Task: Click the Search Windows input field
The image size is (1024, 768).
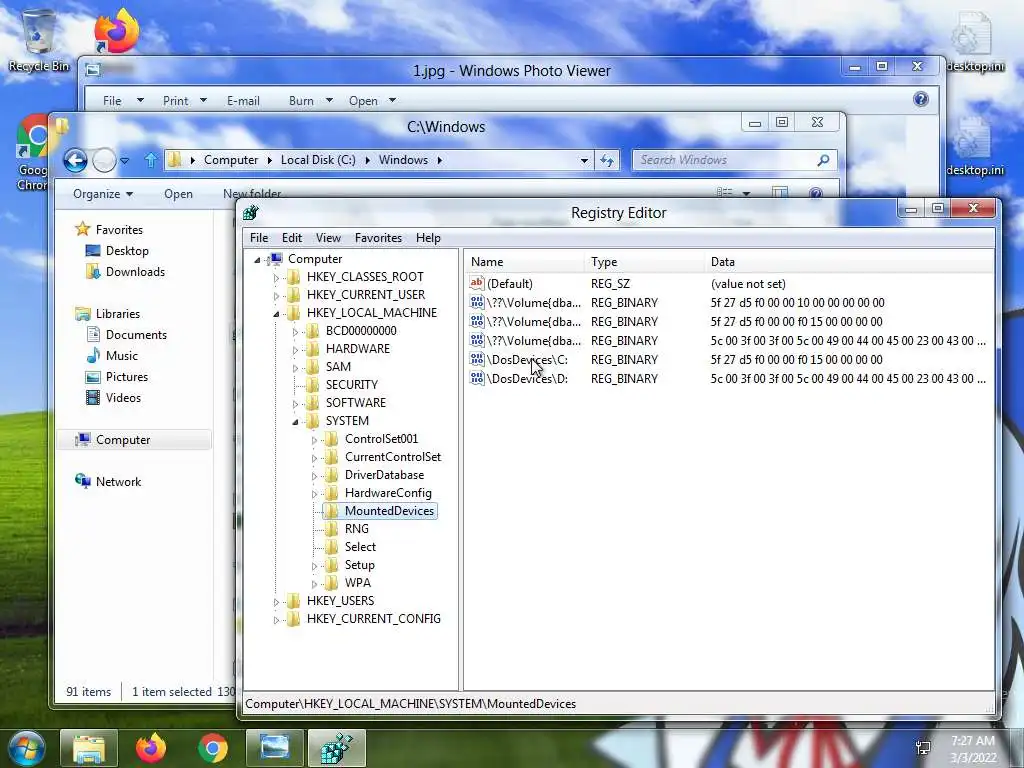Action: pos(724,160)
